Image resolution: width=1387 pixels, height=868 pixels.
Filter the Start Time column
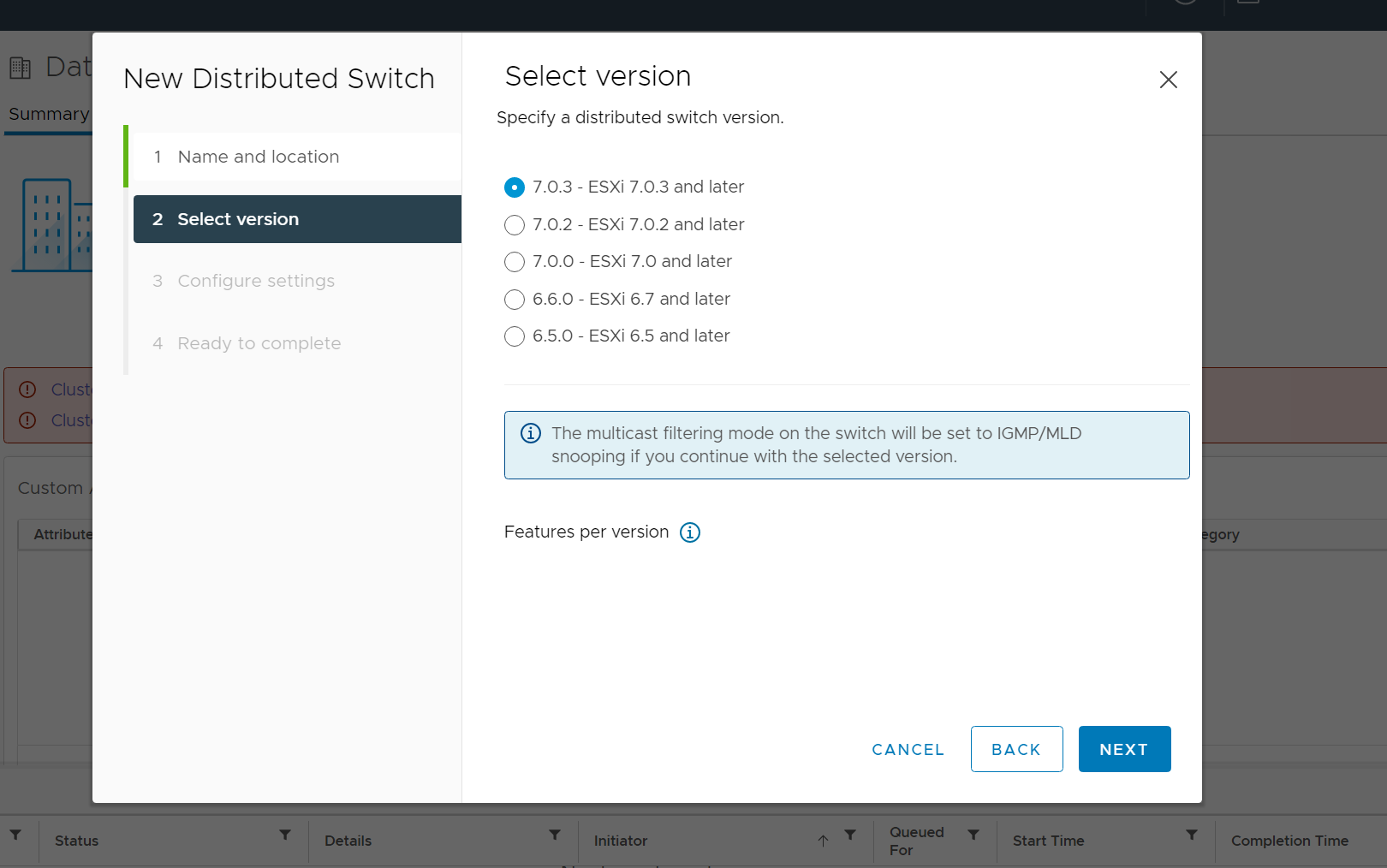tap(1192, 835)
